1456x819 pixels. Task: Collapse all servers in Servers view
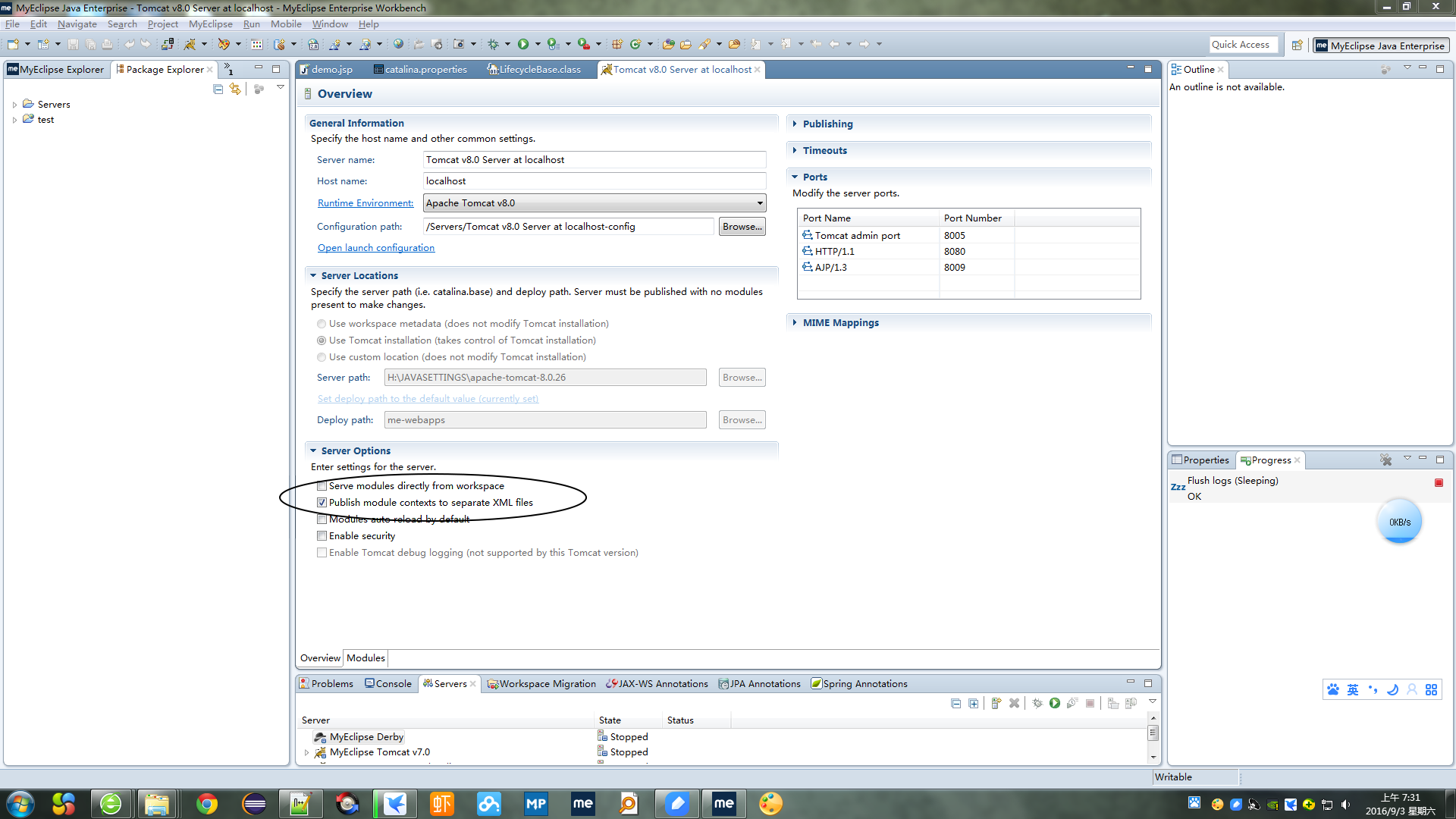(x=955, y=703)
